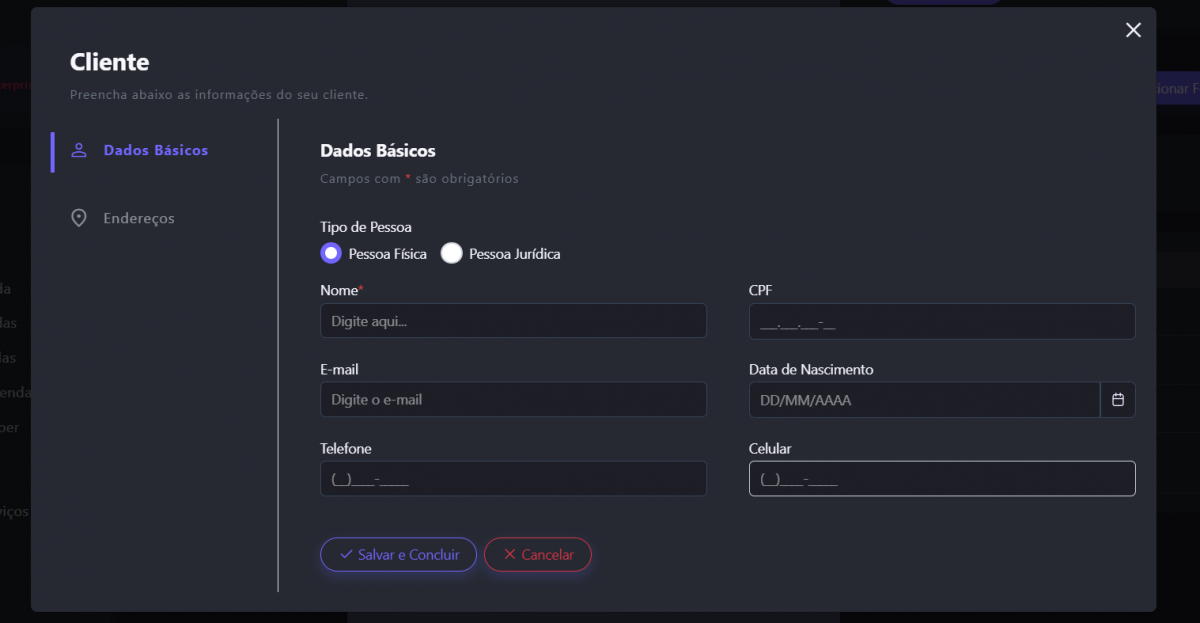Click into the CPF input field
Screen dimensions: 1200x623
pos(941,321)
